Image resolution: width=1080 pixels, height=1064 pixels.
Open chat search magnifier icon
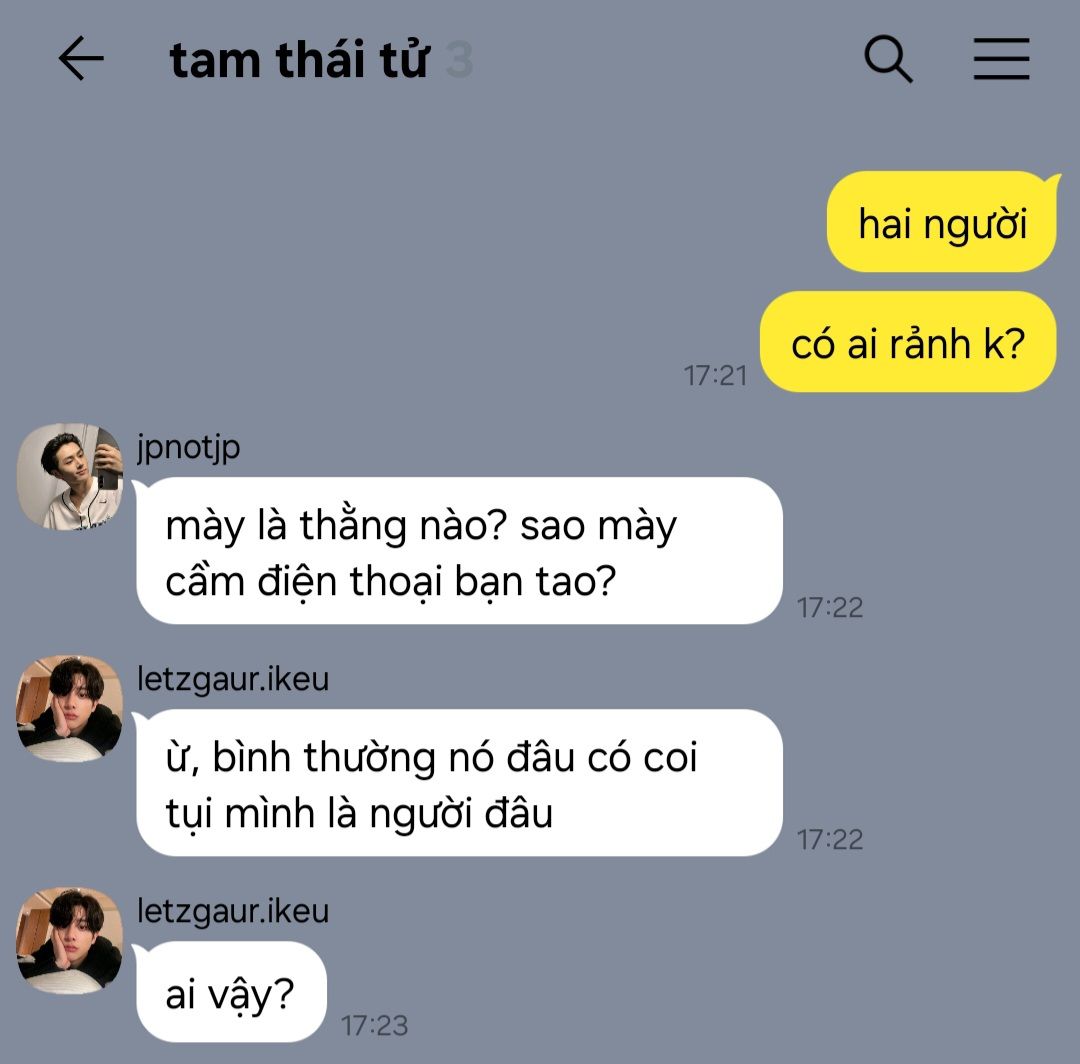click(x=889, y=59)
